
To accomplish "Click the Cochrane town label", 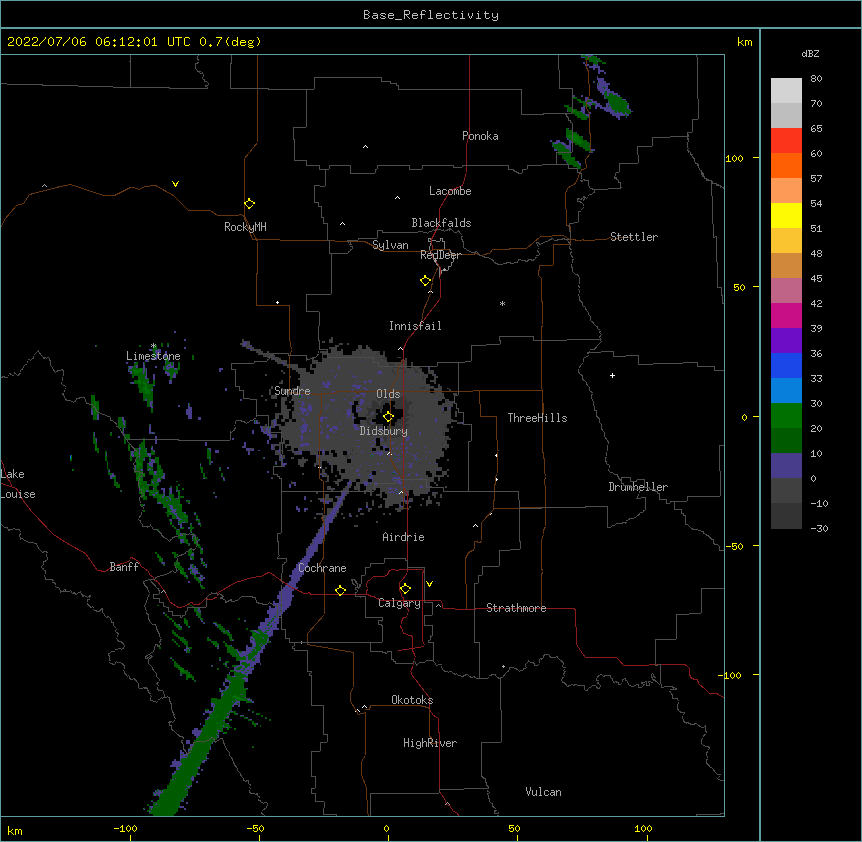I will point(322,568).
